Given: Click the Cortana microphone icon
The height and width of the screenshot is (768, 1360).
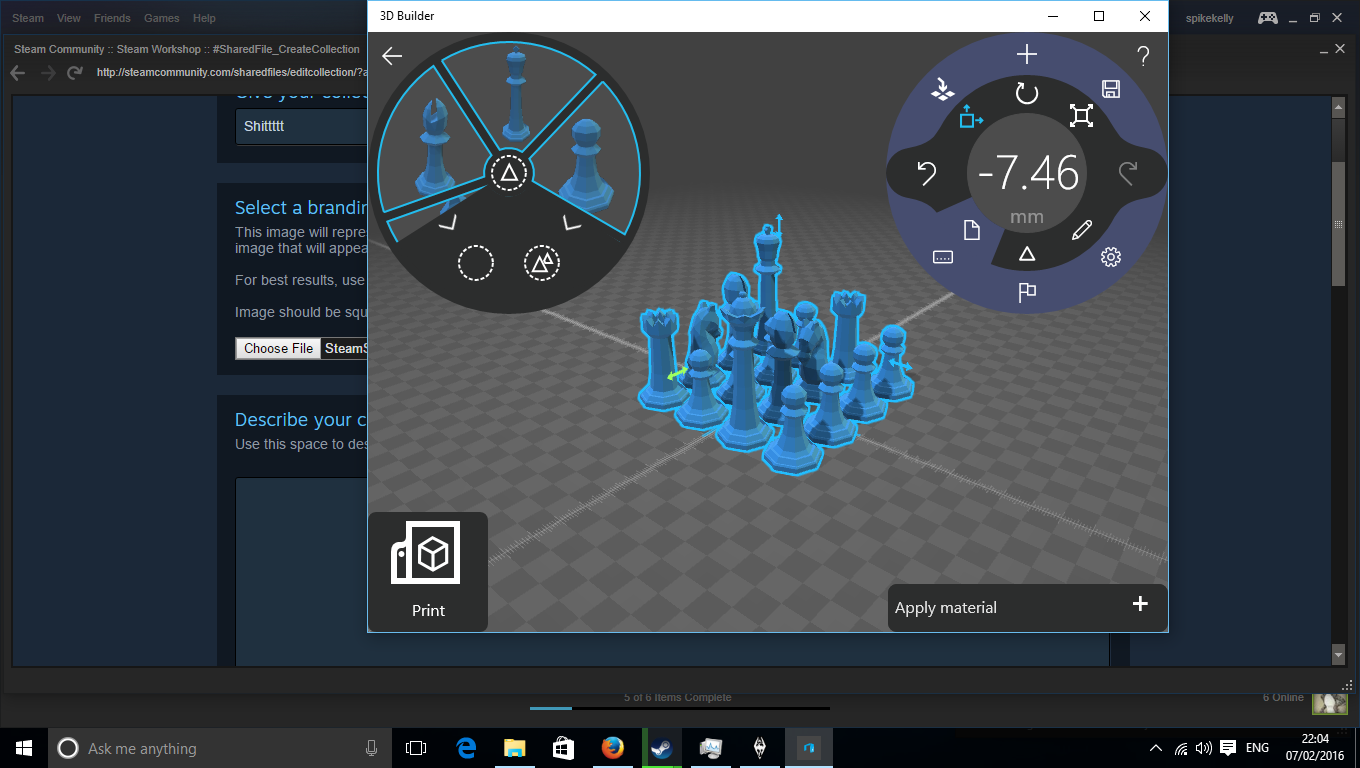Looking at the screenshot, I should (x=371, y=748).
